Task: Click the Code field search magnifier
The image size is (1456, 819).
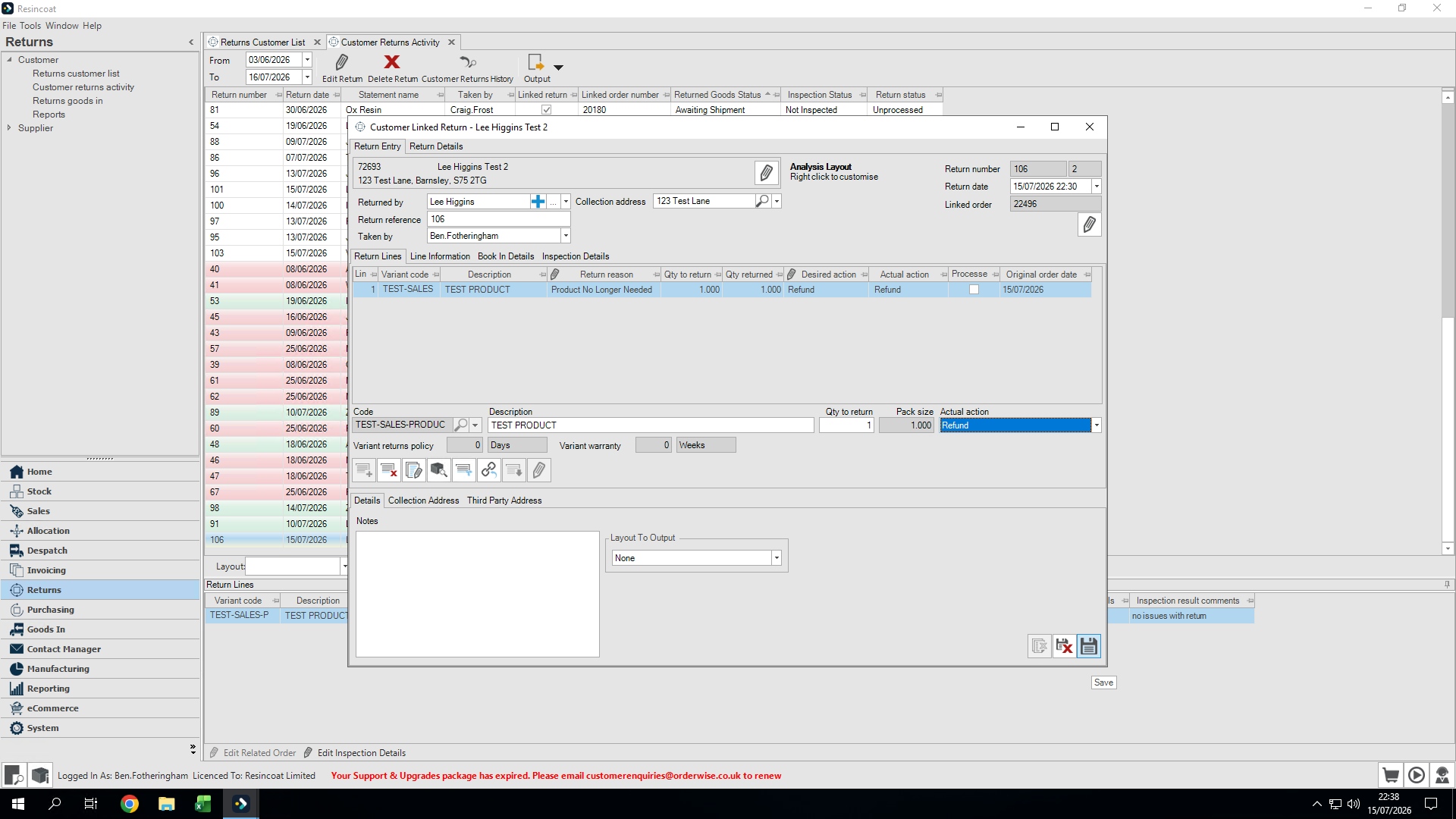Action: click(460, 425)
